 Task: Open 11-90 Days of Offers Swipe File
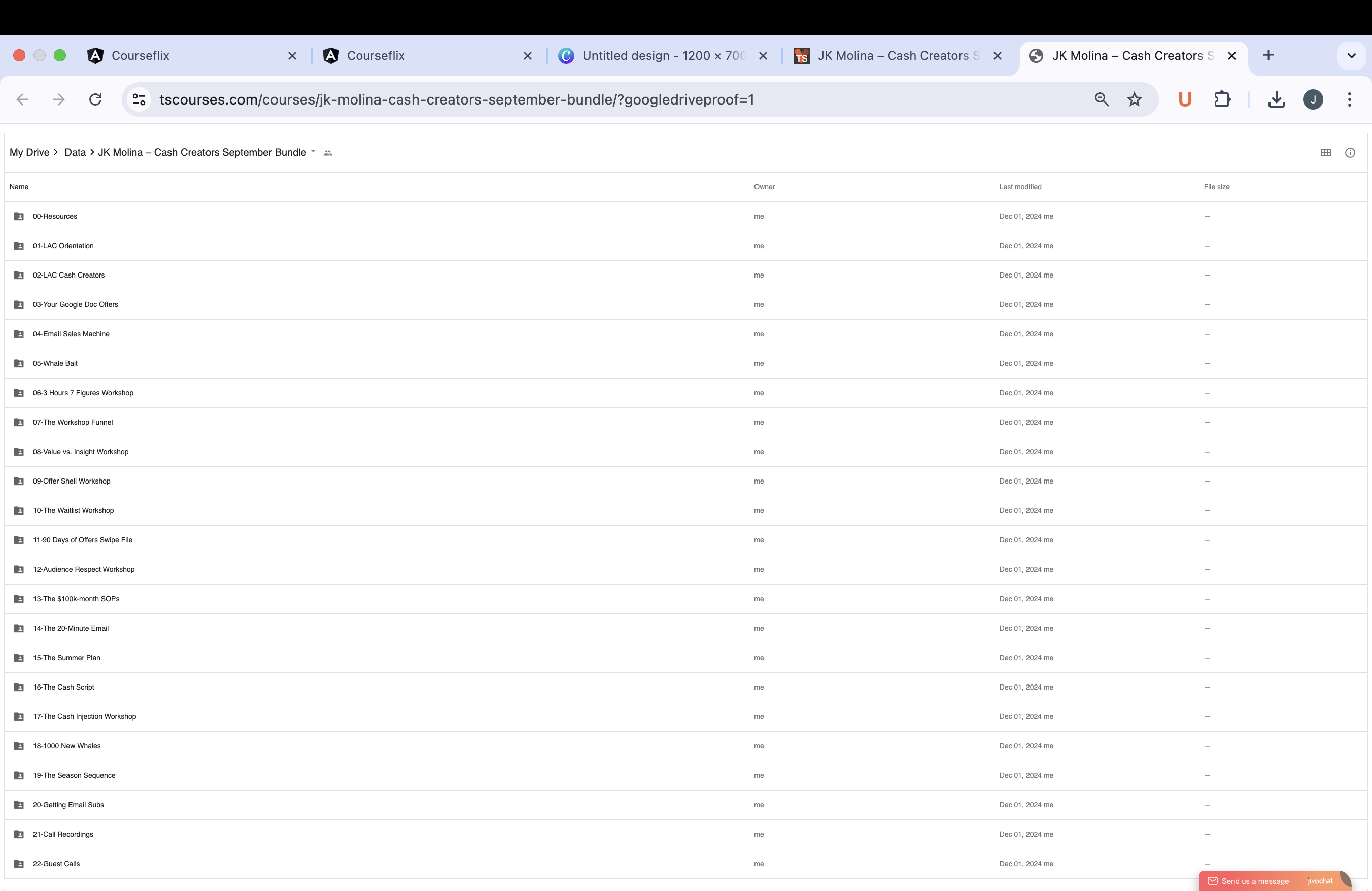pos(685,540)
